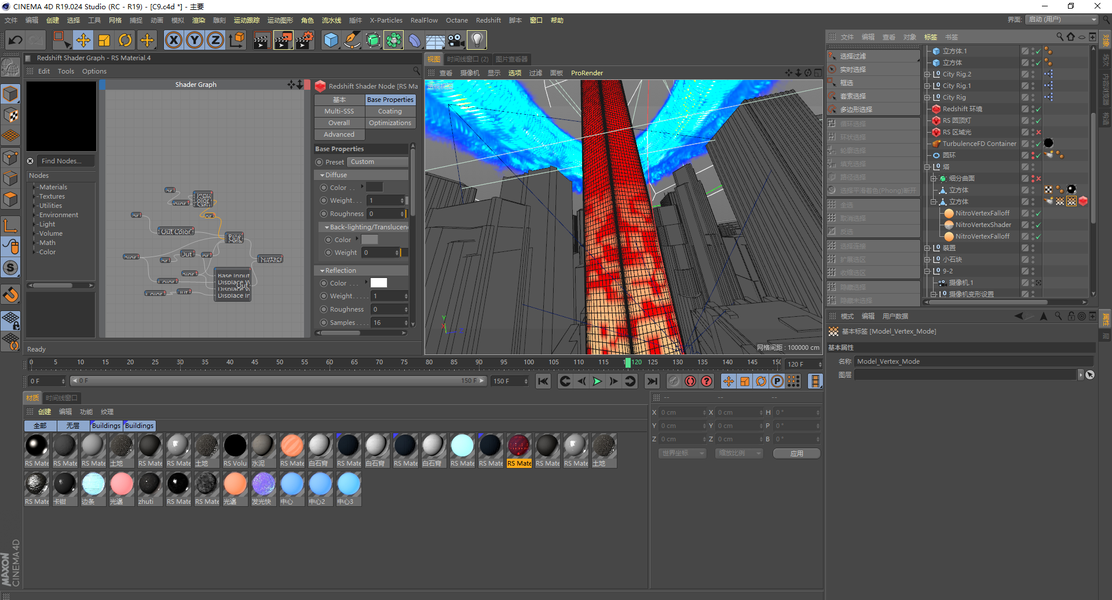Click the Bend deformer icon
The image size is (1112, 600).
(x=415, y=40)
